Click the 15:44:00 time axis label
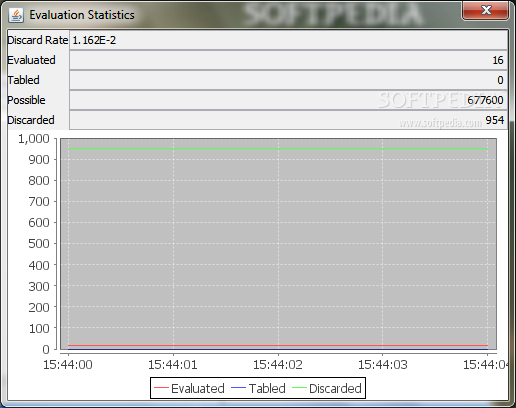This screenshot has width=516, height=408. (x=68, y=365)
